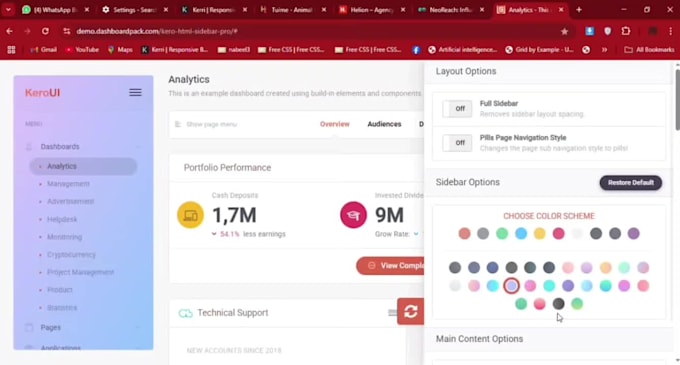Image resolution: width=680 pixels, height=365 pixels.
Task: Click the Restore Default button
Action: (x=631, y=182)
